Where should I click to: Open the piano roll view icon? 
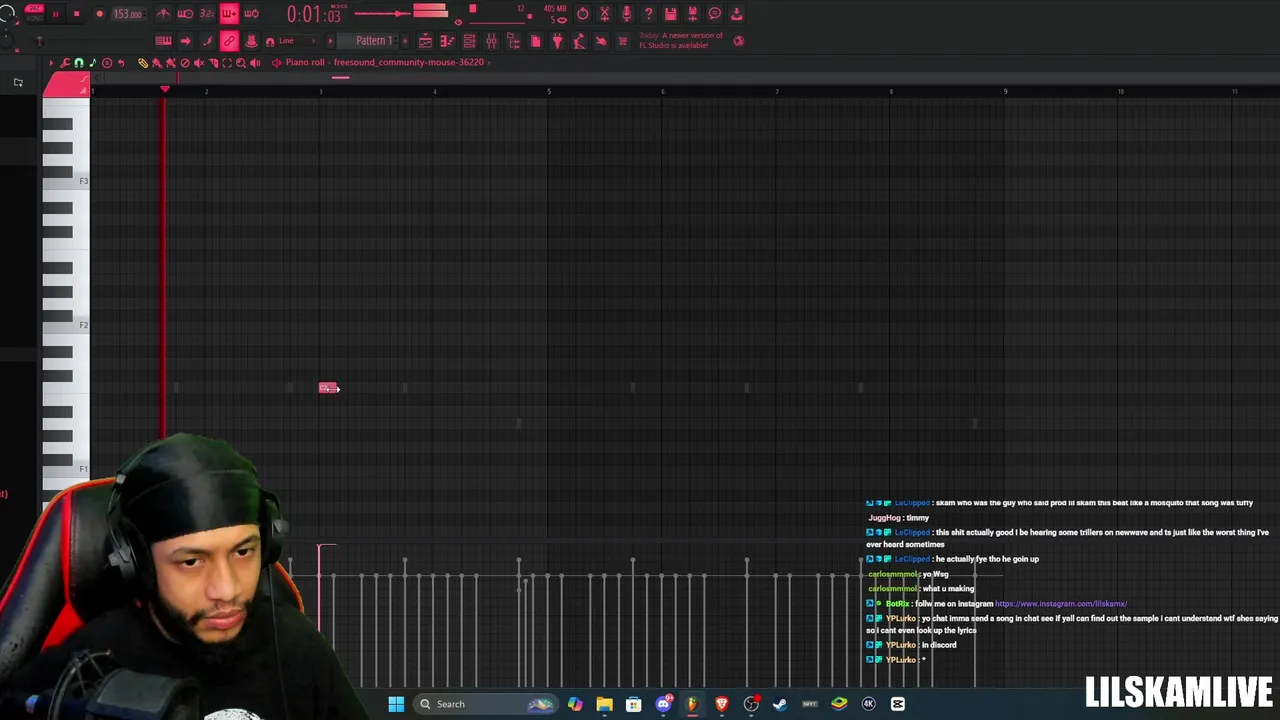pyautogui.click(x=447, y=41)
